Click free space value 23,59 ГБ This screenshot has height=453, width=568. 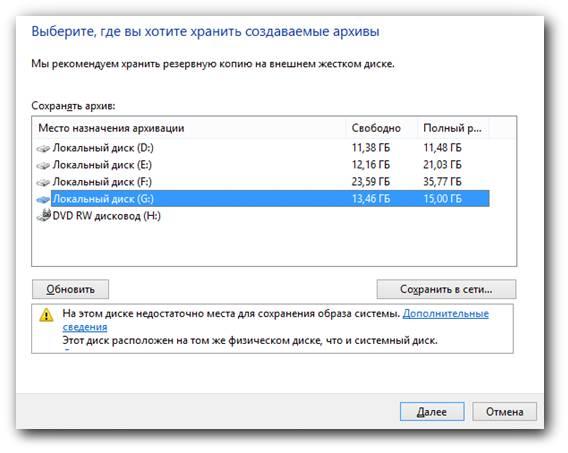[x=371, y=182]
